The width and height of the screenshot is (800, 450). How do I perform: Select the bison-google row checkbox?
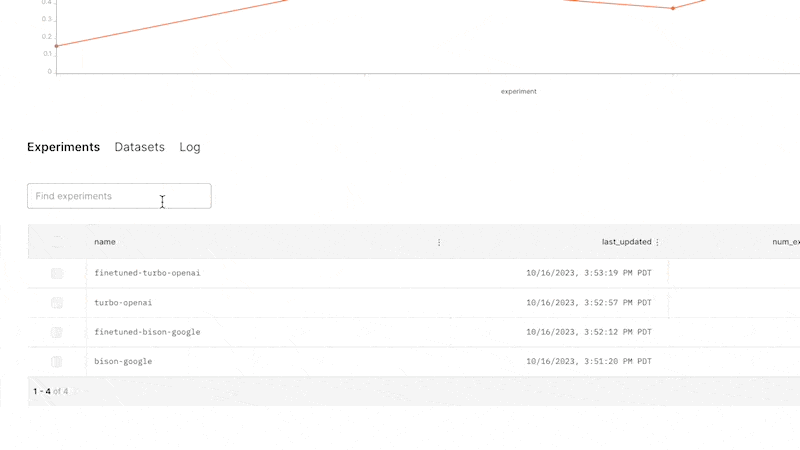[57, 361]
